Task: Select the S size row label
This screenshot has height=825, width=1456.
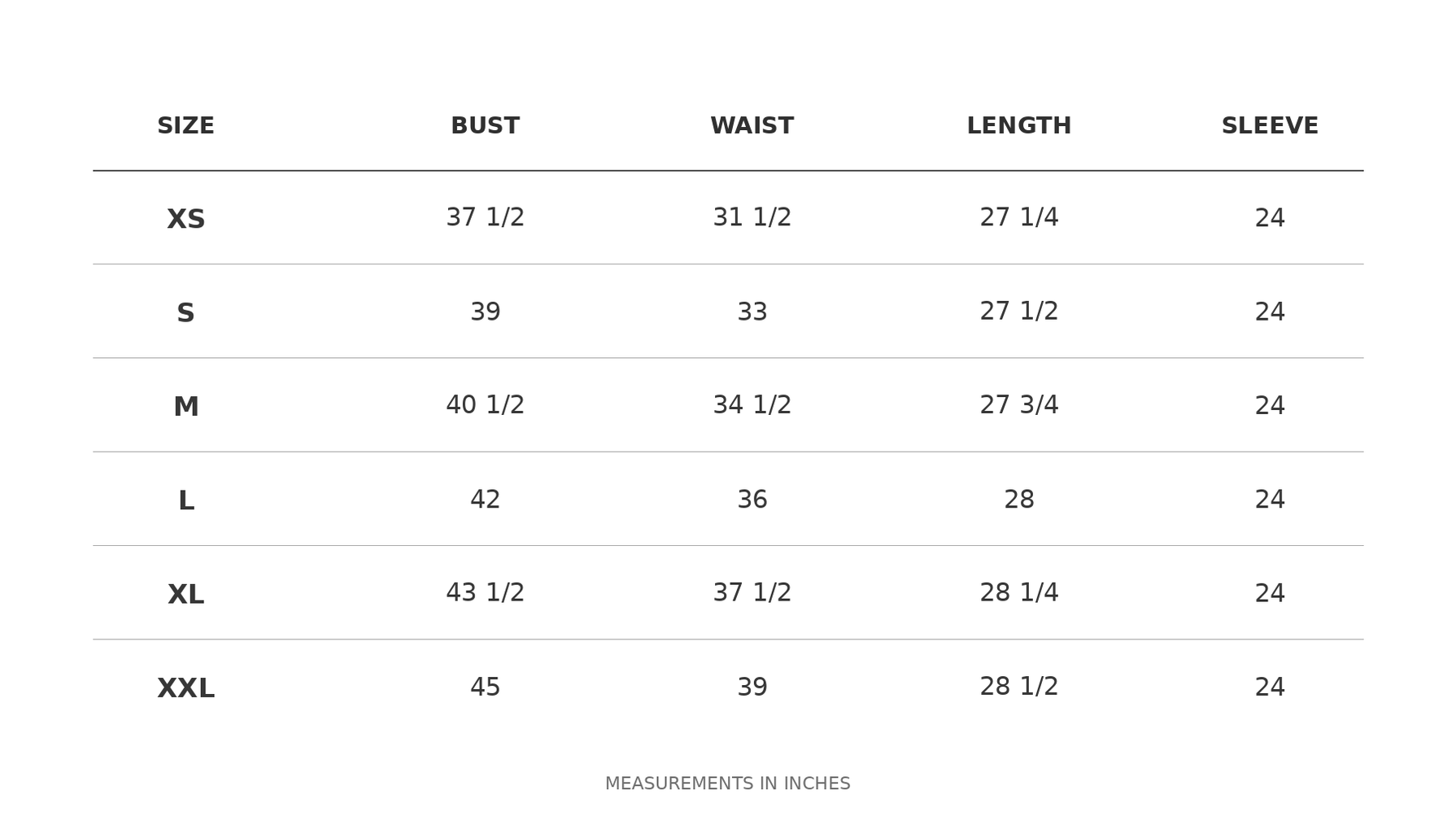Action: pyautogui.click(x=185, y=313)
